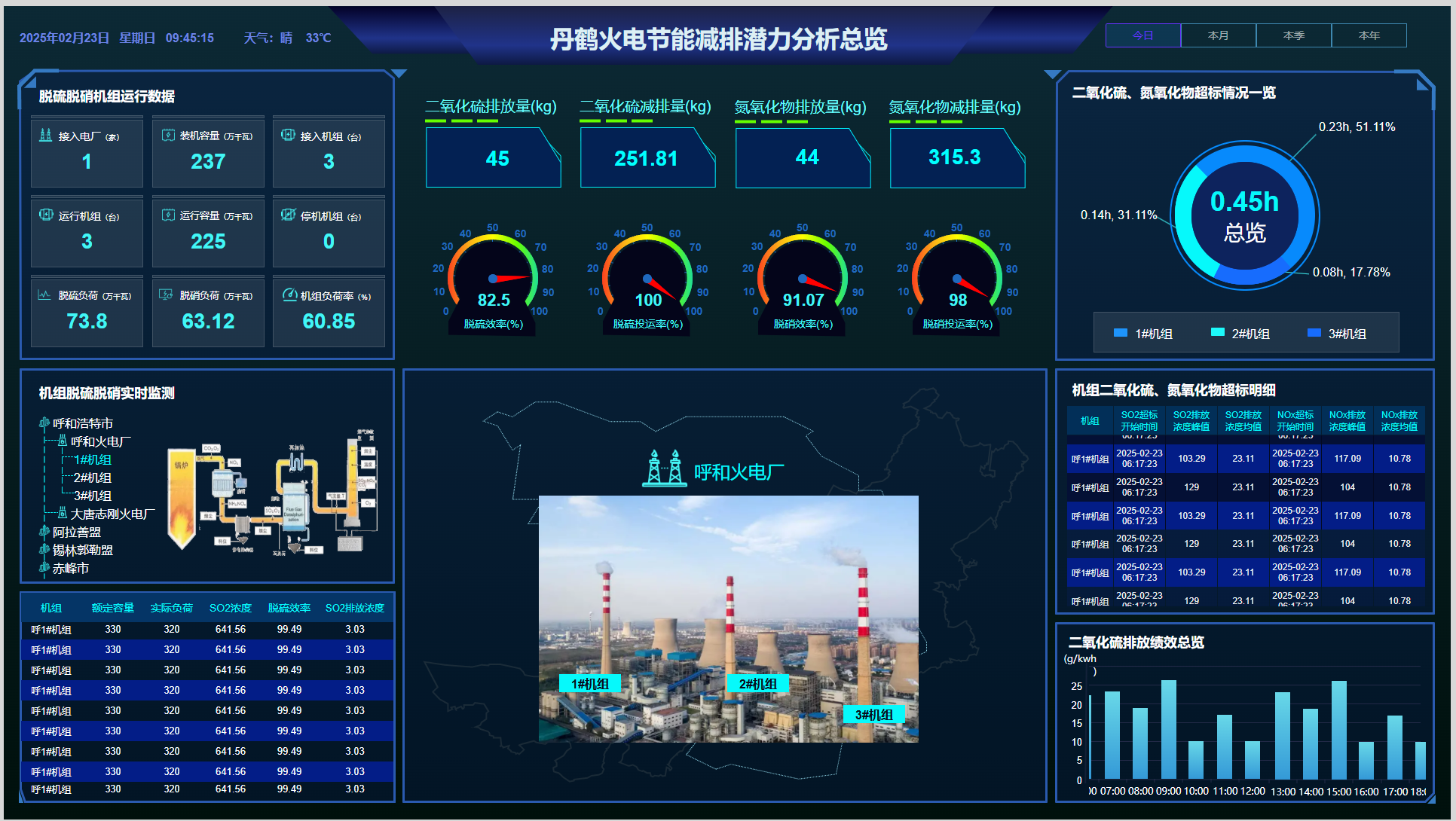The width and height of the screenshot is (1456, 821).
Task: Click the SO2超标开始时间 column header
Action: point(1139,420)
